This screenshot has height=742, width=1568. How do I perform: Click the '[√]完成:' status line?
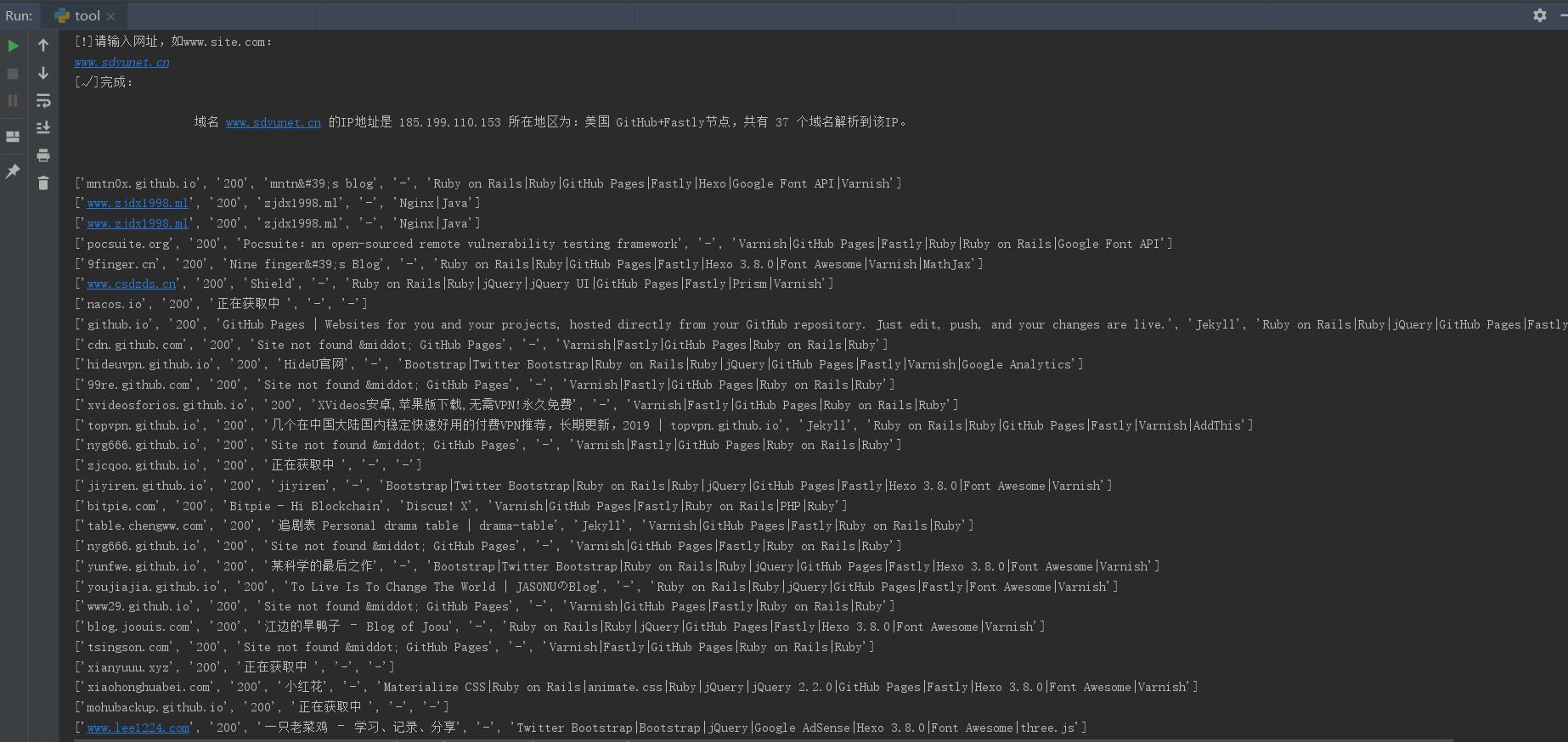[x=104, y=82]
